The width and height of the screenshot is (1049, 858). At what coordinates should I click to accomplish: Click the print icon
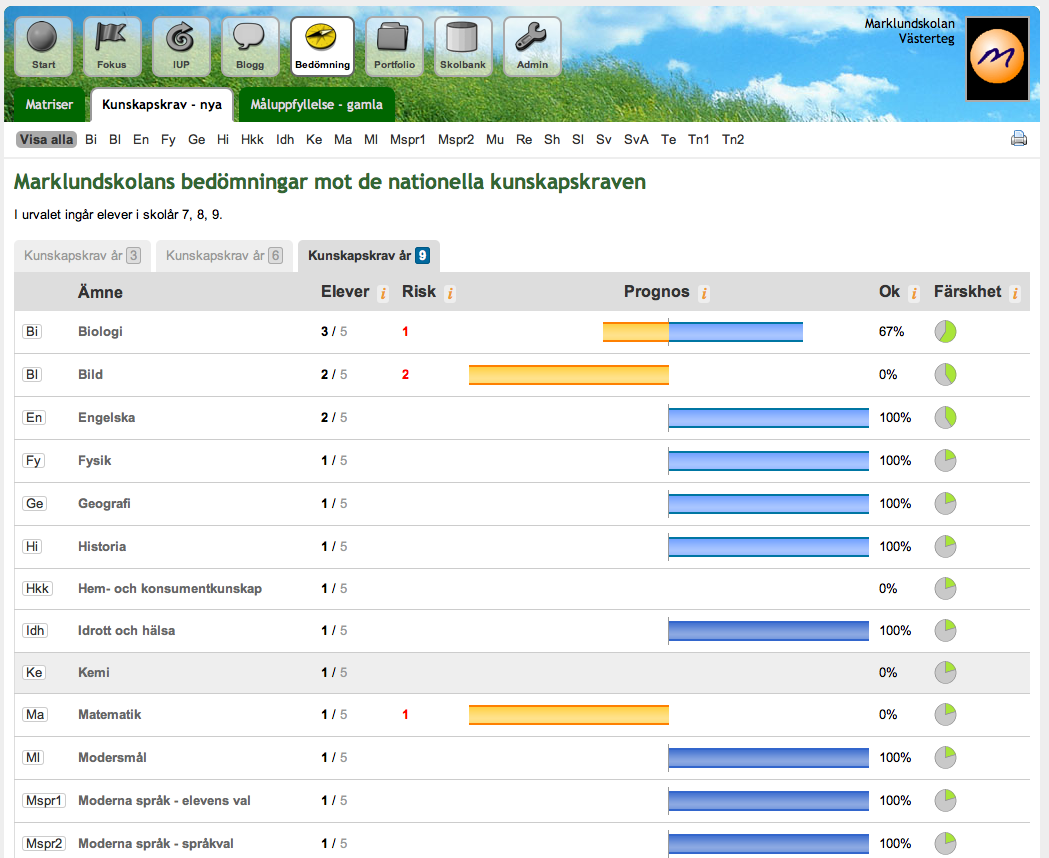tap(1019, 138)
